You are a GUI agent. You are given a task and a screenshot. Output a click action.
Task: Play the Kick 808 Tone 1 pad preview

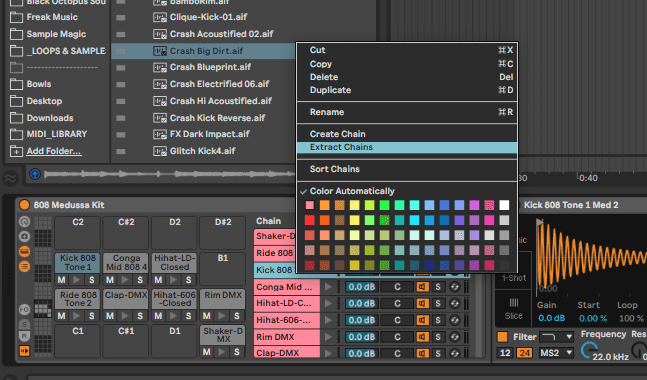77,280
